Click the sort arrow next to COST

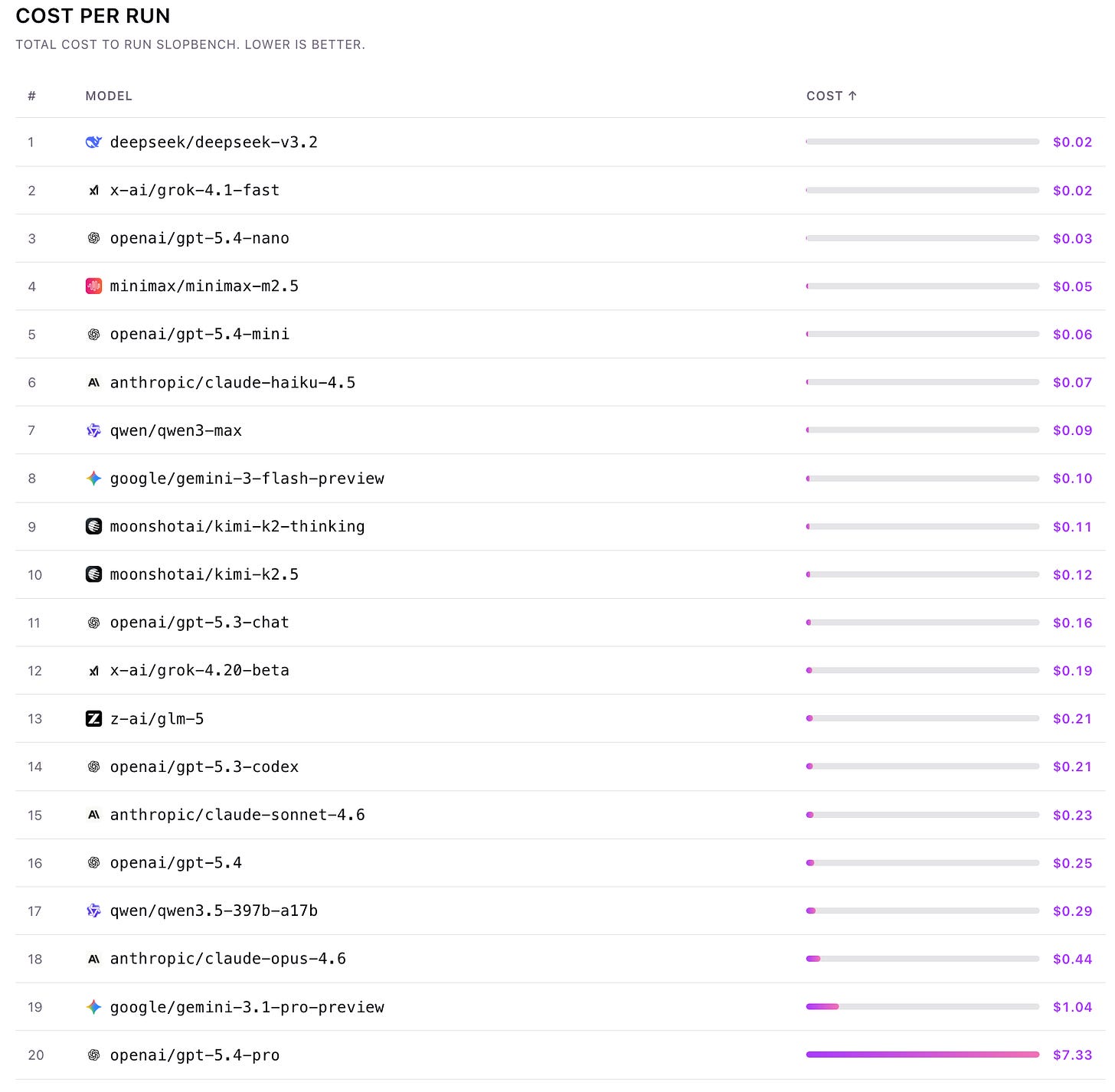point(852,96)
